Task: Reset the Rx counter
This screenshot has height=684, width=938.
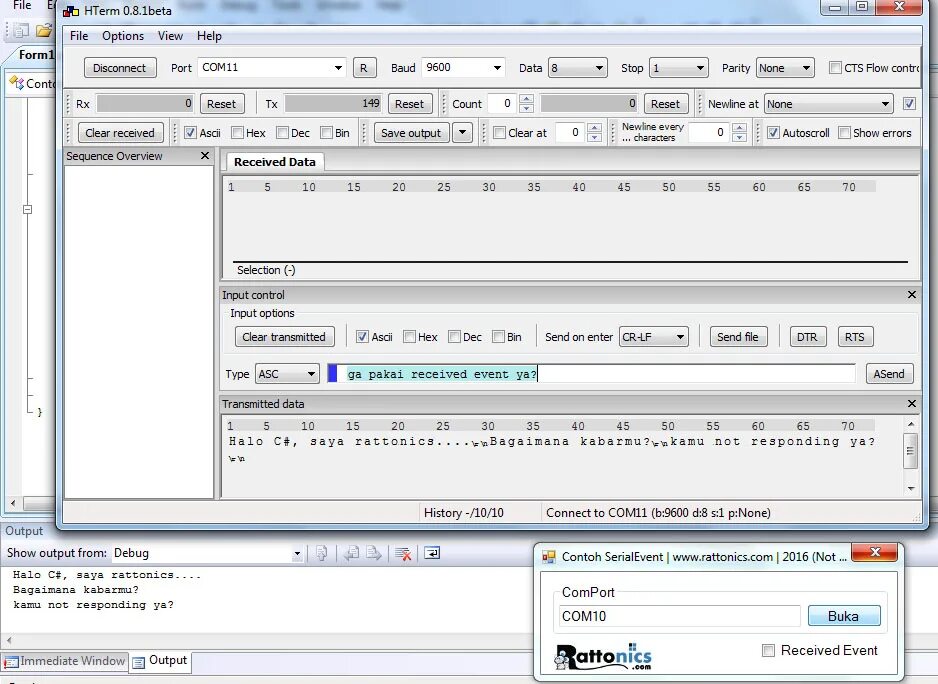Action: (x=221, y=104)
